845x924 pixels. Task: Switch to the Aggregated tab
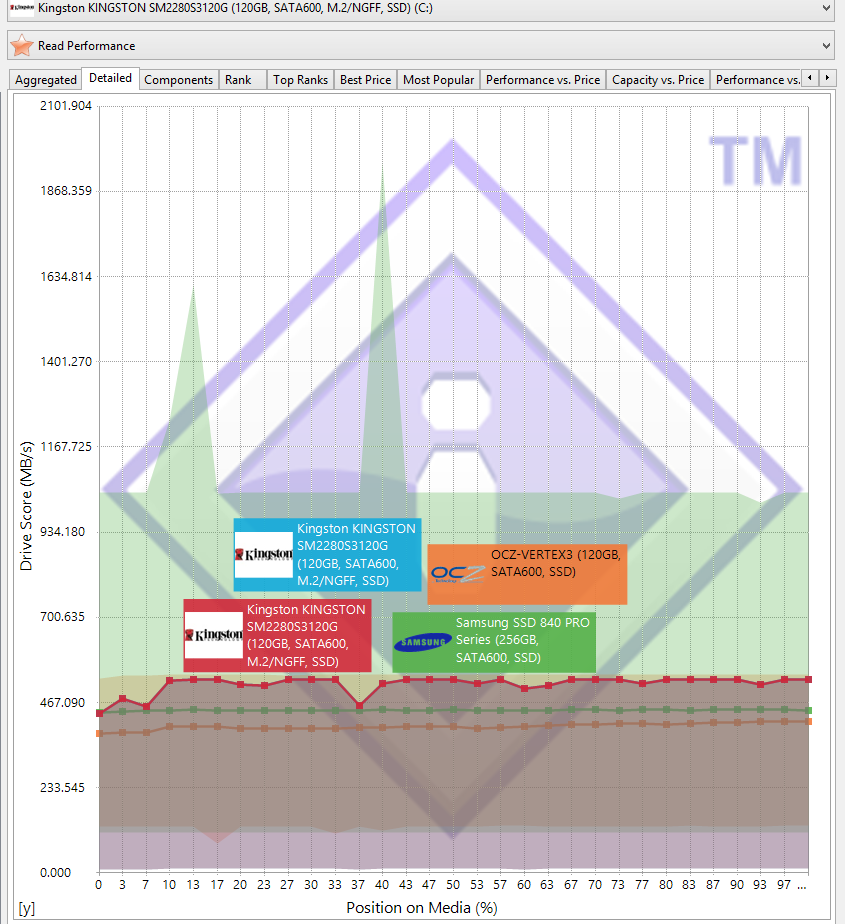click(x=46, y=80)
